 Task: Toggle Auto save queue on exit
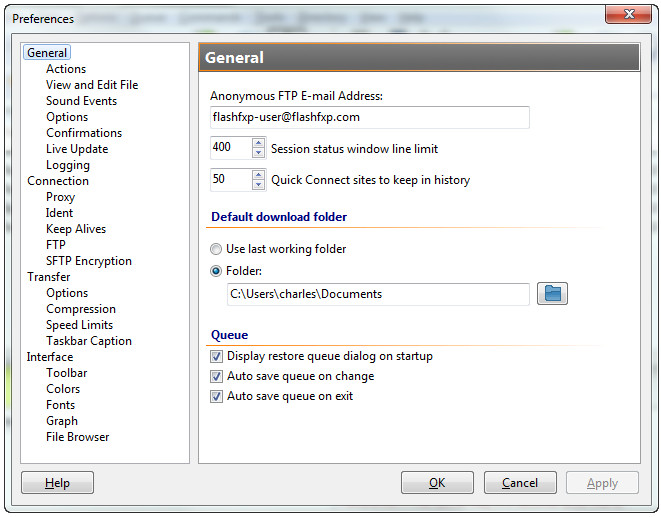tap(216, 396)
